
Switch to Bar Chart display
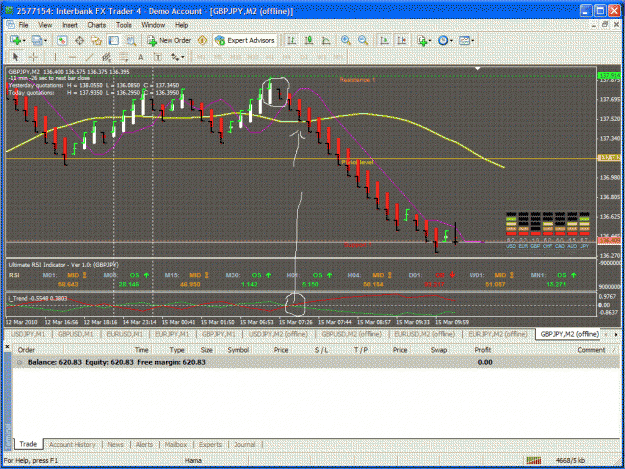pos(291,40)
